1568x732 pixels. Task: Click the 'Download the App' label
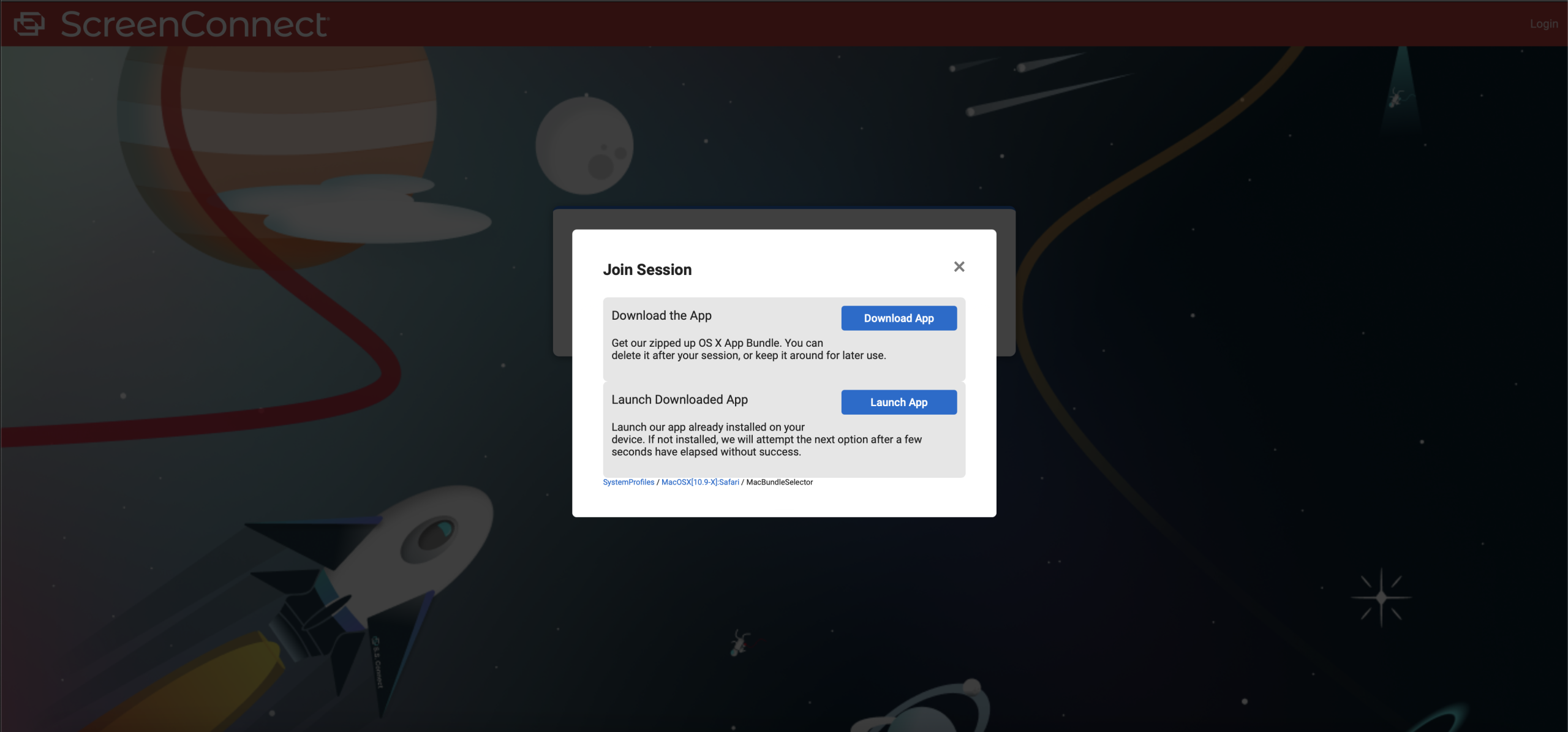click(661, 315)
